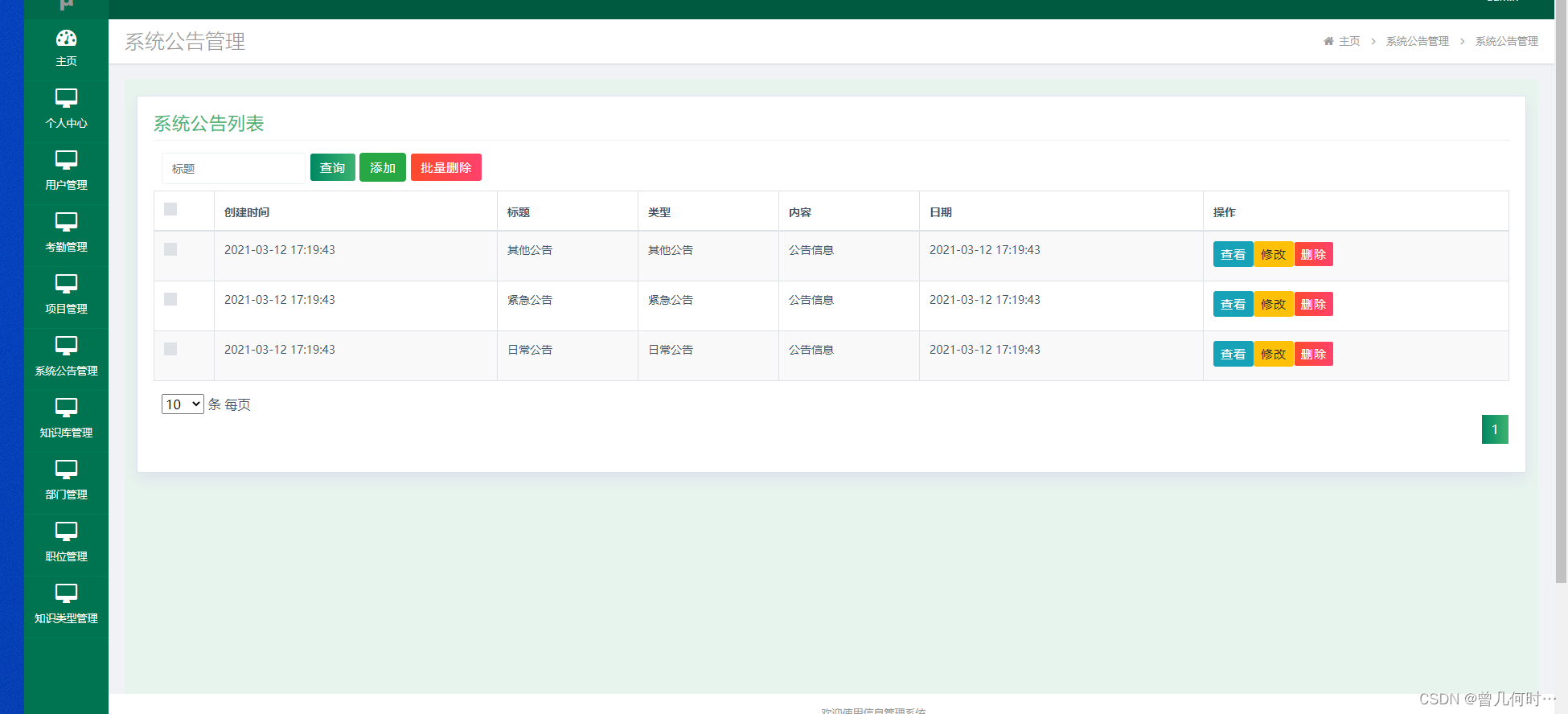Open 考勤管理 monitor icon in sidebar

66,222
